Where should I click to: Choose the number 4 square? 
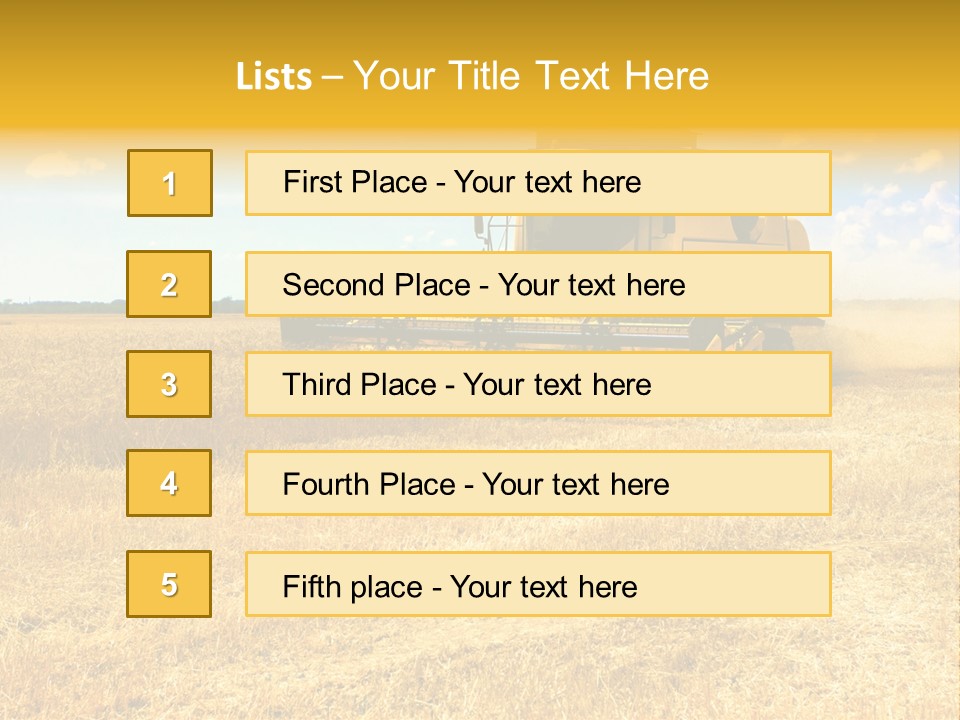click(x=169, y=483)
